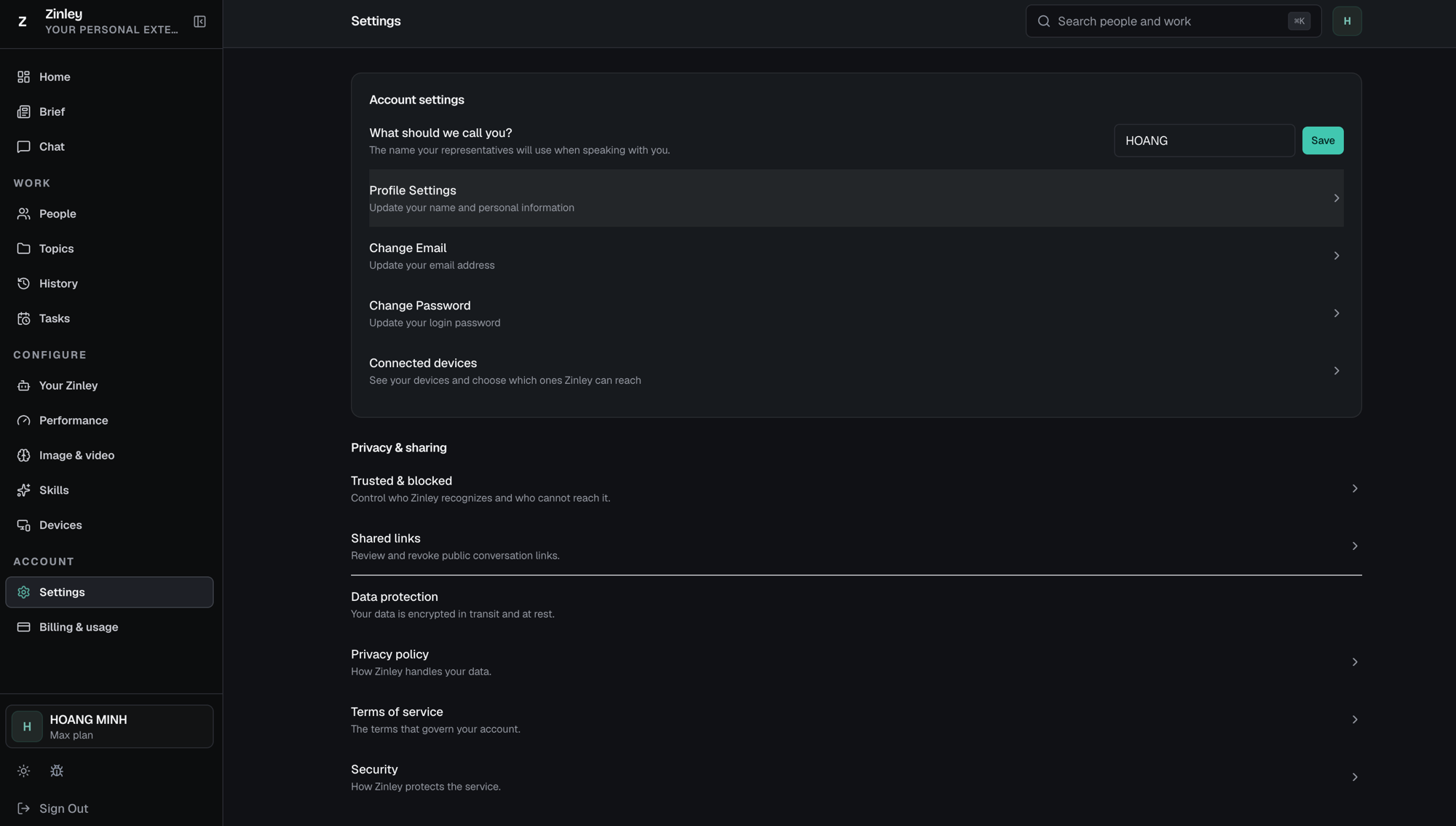This screenshot has width=1456, height=826.
Task: Open Billing & usage page
Action: tap(109, 627)
